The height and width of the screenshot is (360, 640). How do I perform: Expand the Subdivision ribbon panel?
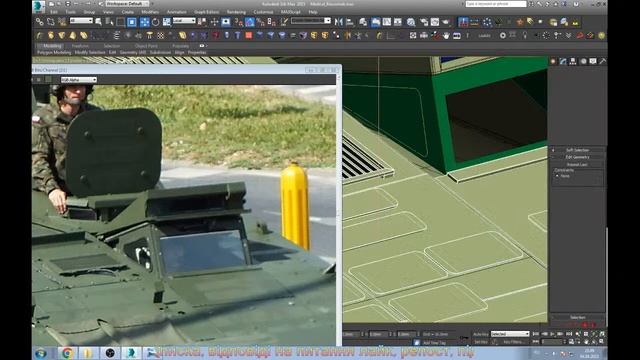160,53
